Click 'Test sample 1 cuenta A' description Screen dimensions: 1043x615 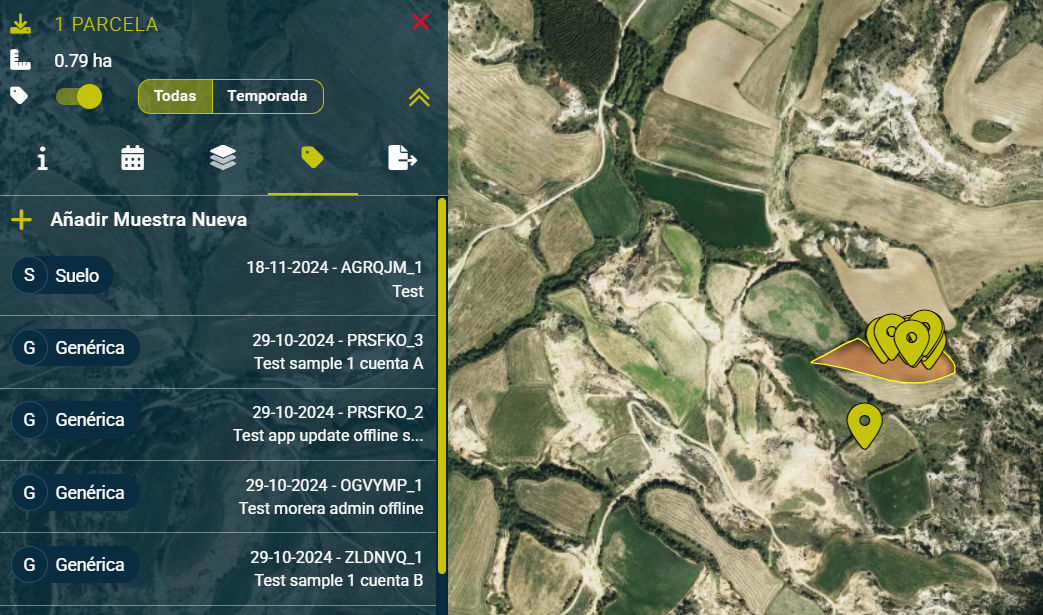coord(339,364)
